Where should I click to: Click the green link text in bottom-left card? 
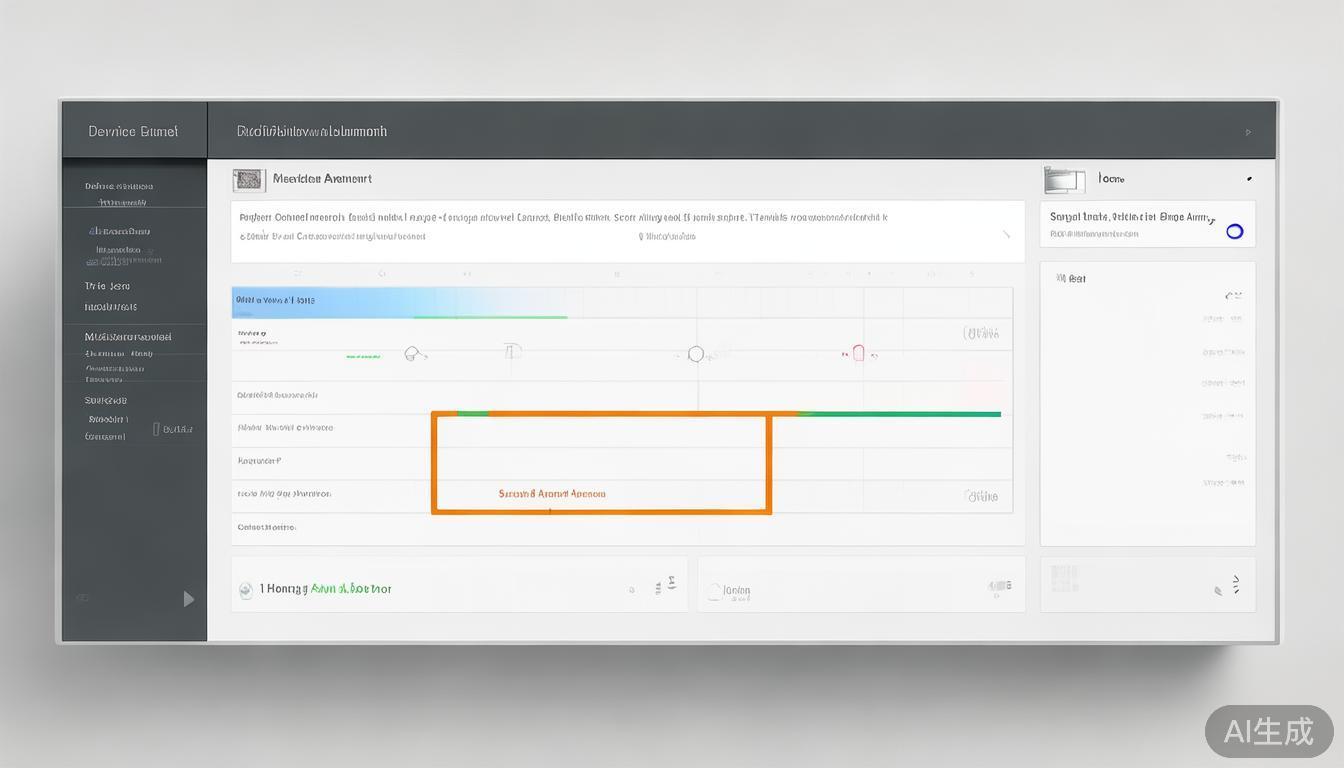tap(351, 589)
